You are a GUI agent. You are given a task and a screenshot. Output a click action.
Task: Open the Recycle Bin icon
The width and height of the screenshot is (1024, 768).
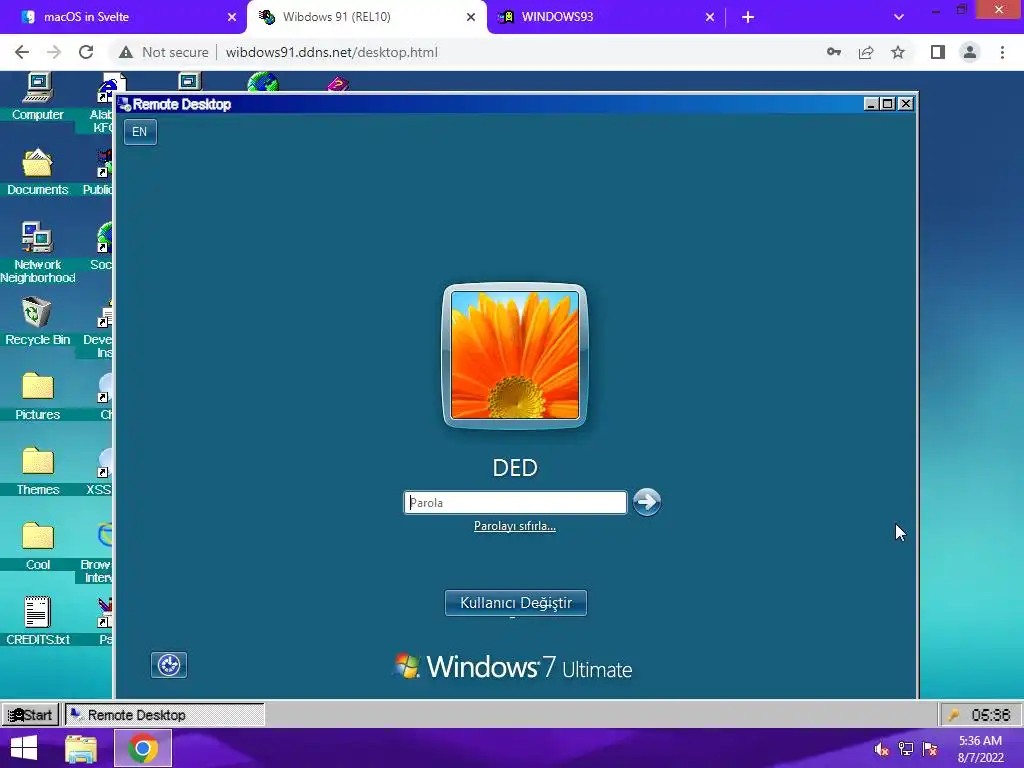[37, 321]
